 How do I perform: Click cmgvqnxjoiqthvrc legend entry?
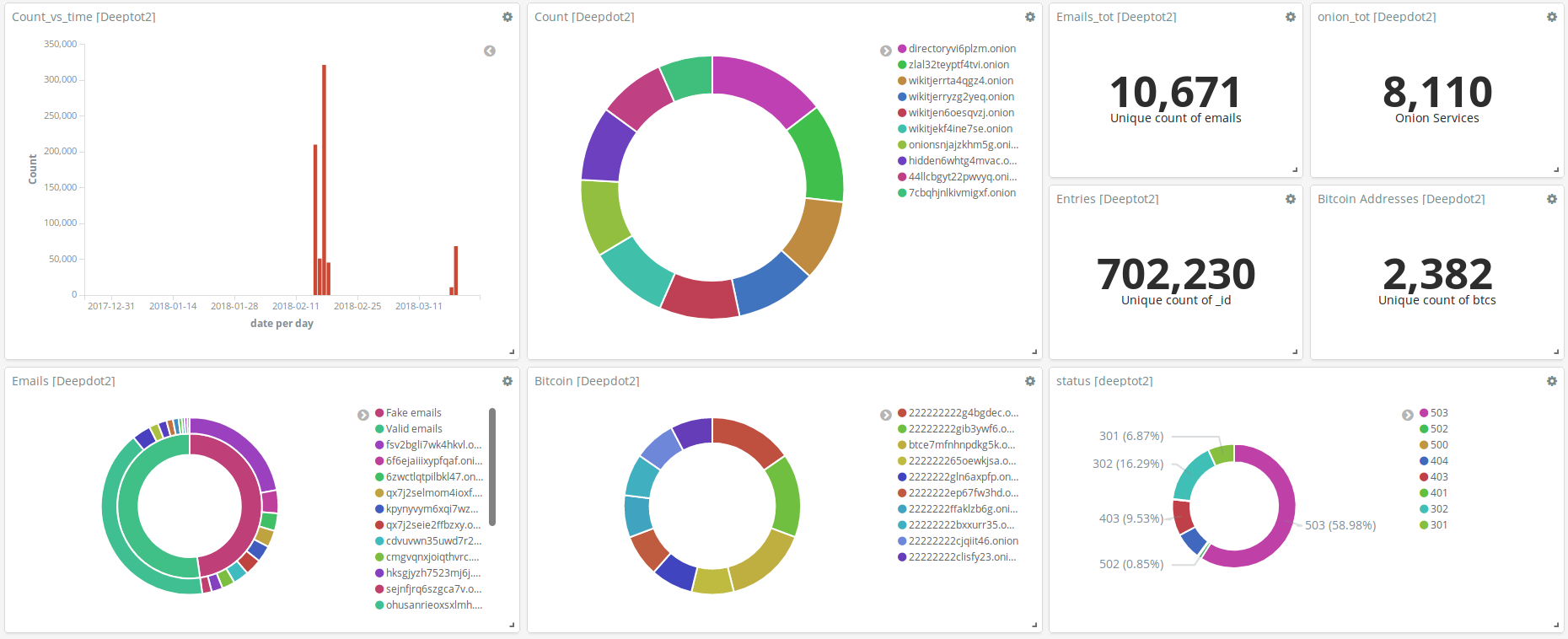tap(427, 557)
